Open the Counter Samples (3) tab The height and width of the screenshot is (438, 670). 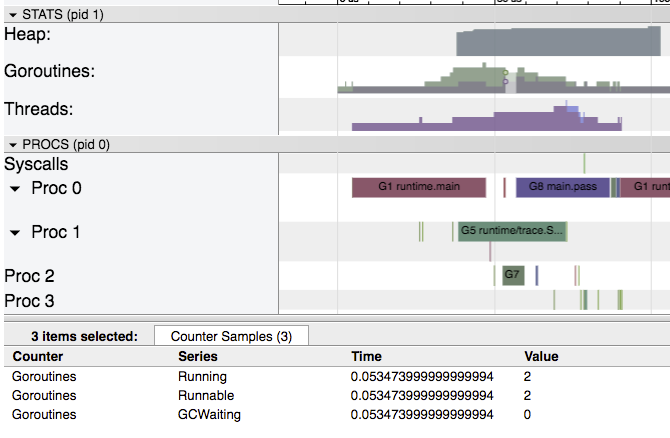coord(231,336)
